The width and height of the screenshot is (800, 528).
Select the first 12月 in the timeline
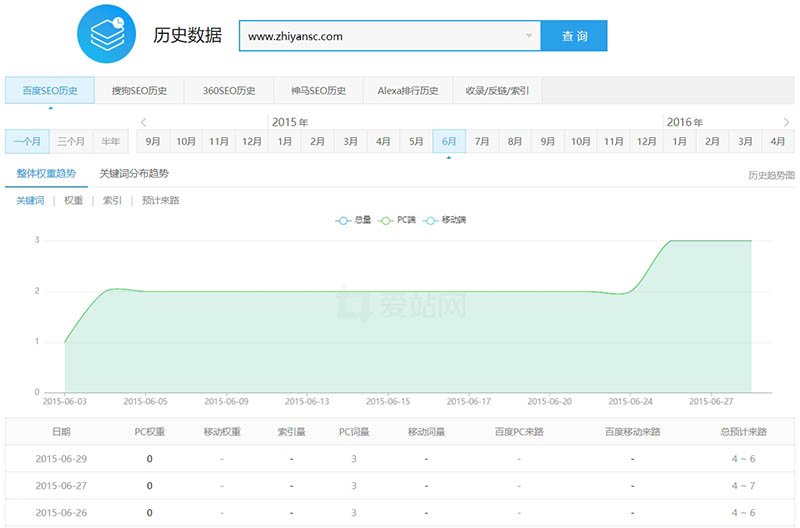coord(252,141)
